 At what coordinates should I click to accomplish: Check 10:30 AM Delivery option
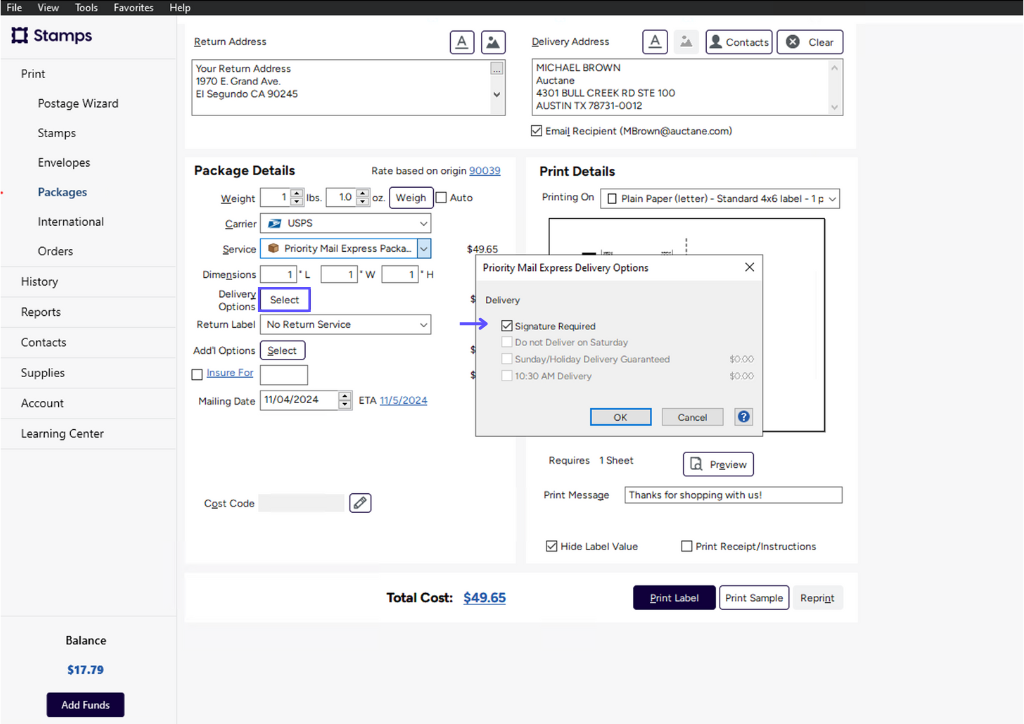coord(507,375)
